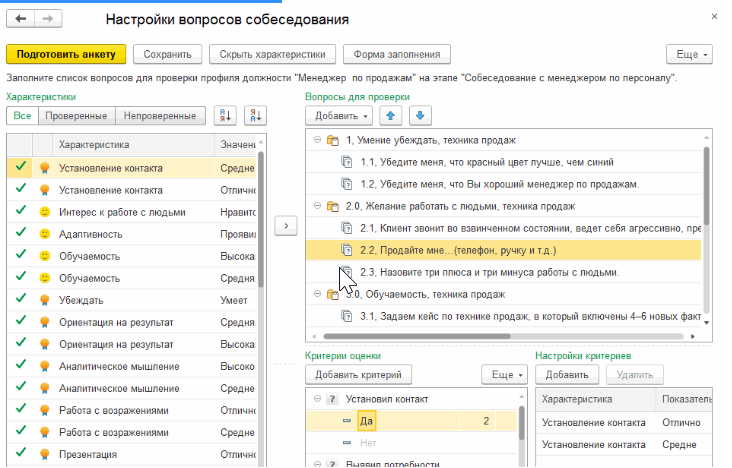Go forward with the right arrow button

[48, 19]
